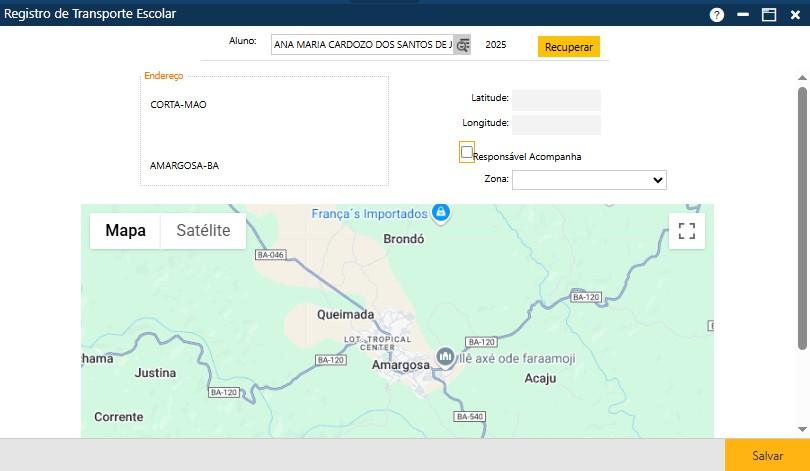The width and height of the screenshot is (810, 471).
Task: Click the student search lookup icon
Action: [462, 45]
